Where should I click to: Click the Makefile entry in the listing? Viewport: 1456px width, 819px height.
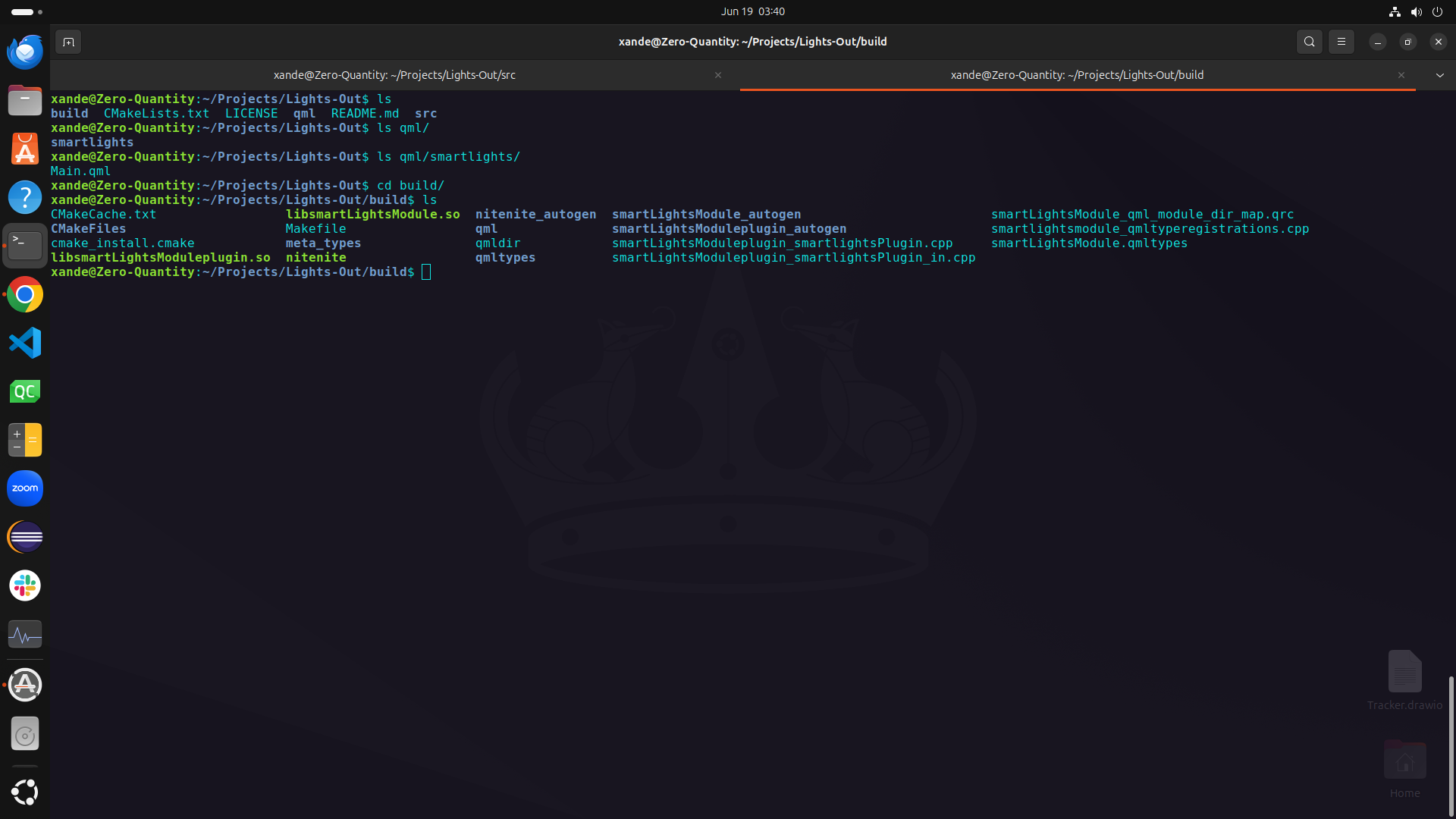(316, 229)
